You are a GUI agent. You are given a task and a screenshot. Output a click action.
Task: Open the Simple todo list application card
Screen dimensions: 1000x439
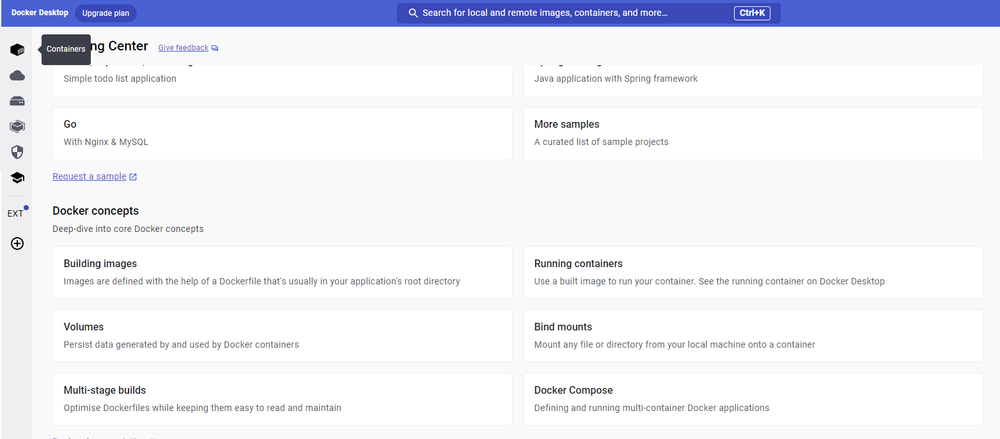point(282,80)
